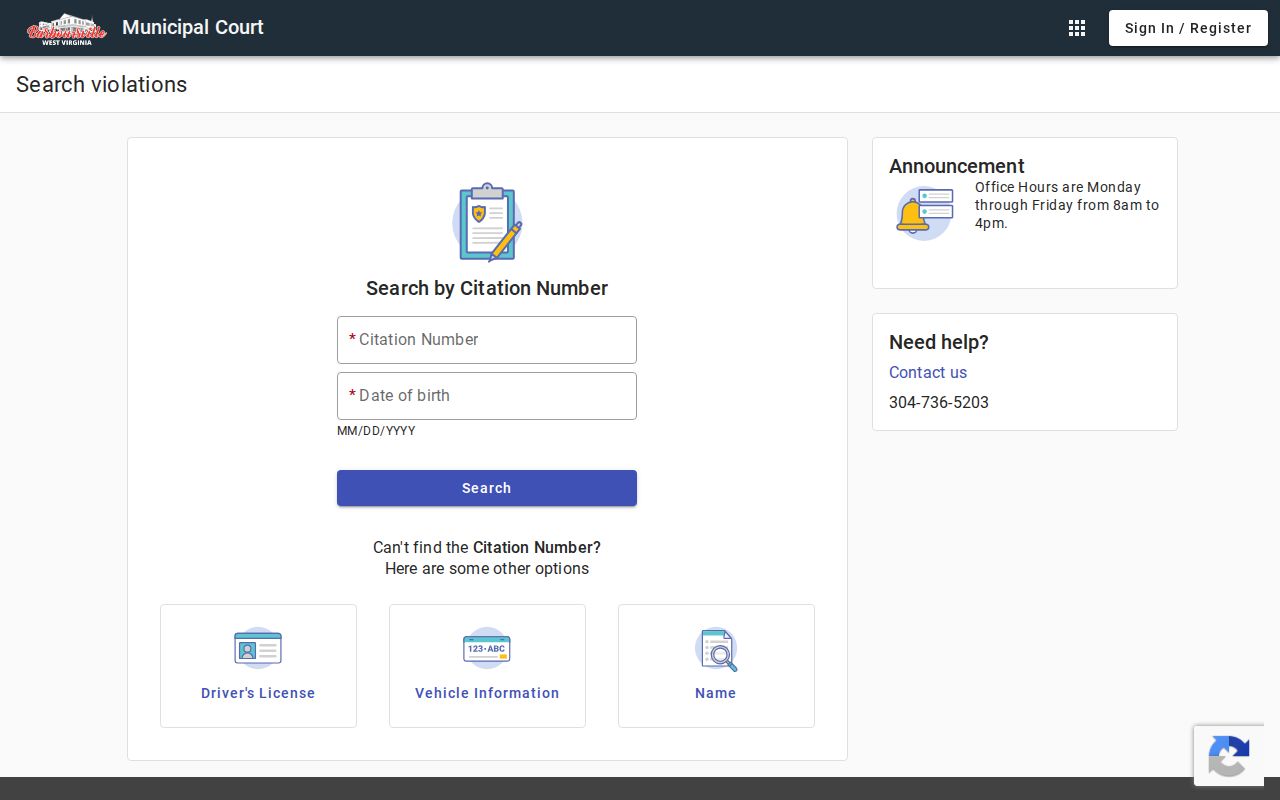Click "Here are some other options" text
Image resolution: width=1280 pixels, height=800 pixels.
coord(487,568)
